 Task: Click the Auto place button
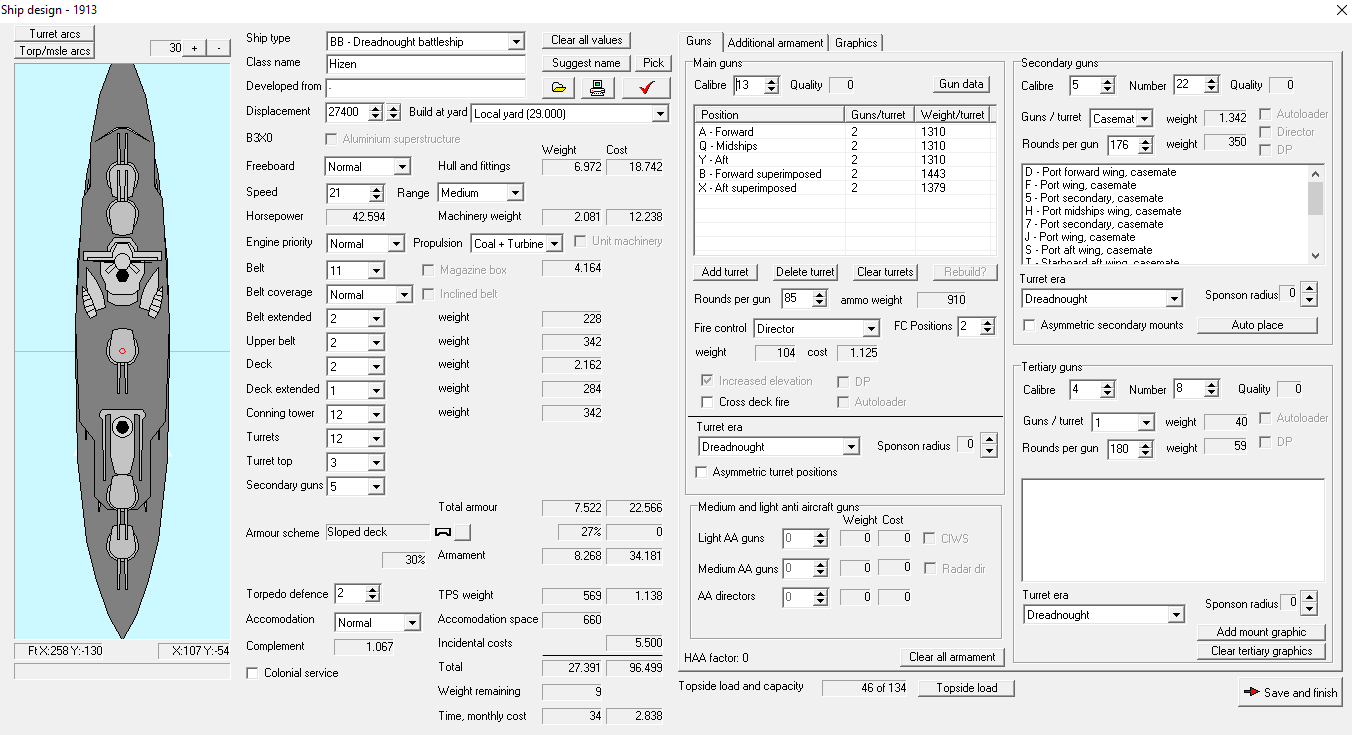tap(1257, 325)
